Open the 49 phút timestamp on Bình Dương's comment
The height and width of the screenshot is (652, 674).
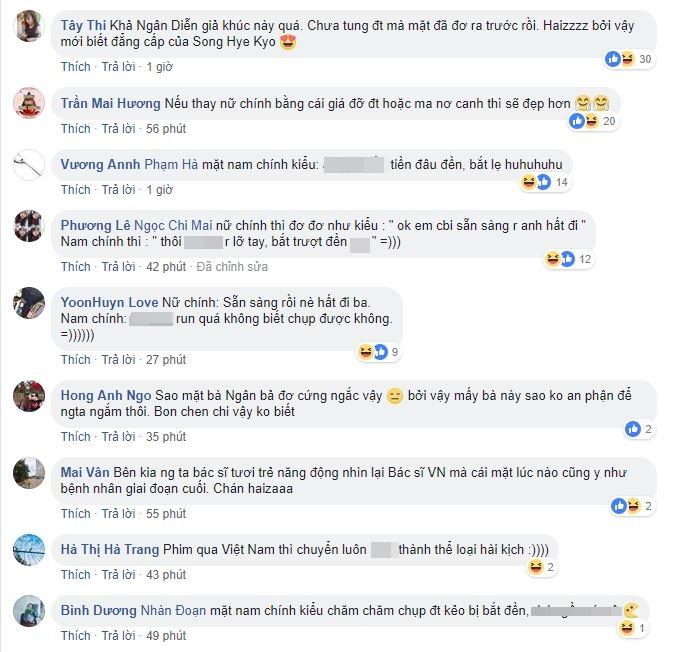coord(166,636)
